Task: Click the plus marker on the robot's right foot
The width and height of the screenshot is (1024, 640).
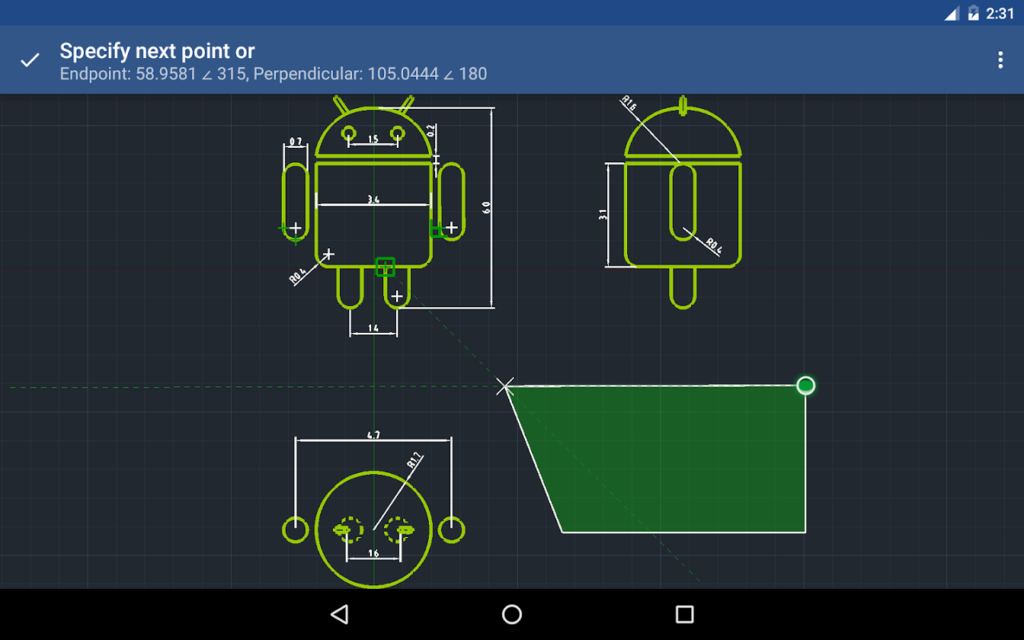Action: click(397, 294)
